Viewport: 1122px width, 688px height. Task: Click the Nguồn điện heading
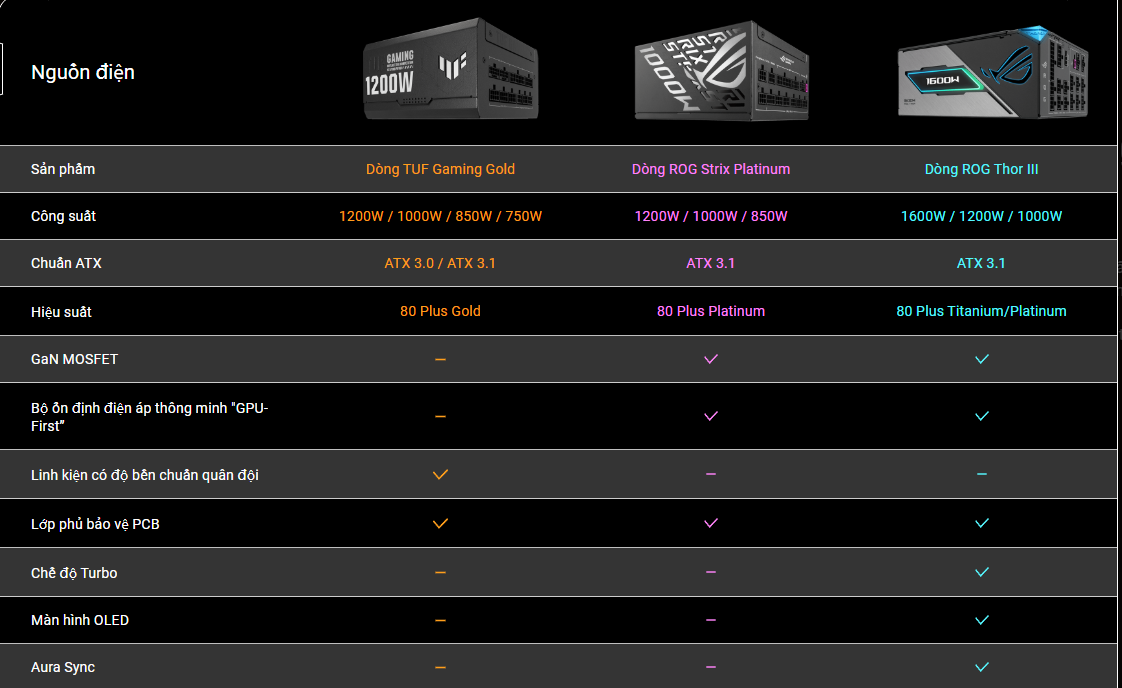coord(82,72)
